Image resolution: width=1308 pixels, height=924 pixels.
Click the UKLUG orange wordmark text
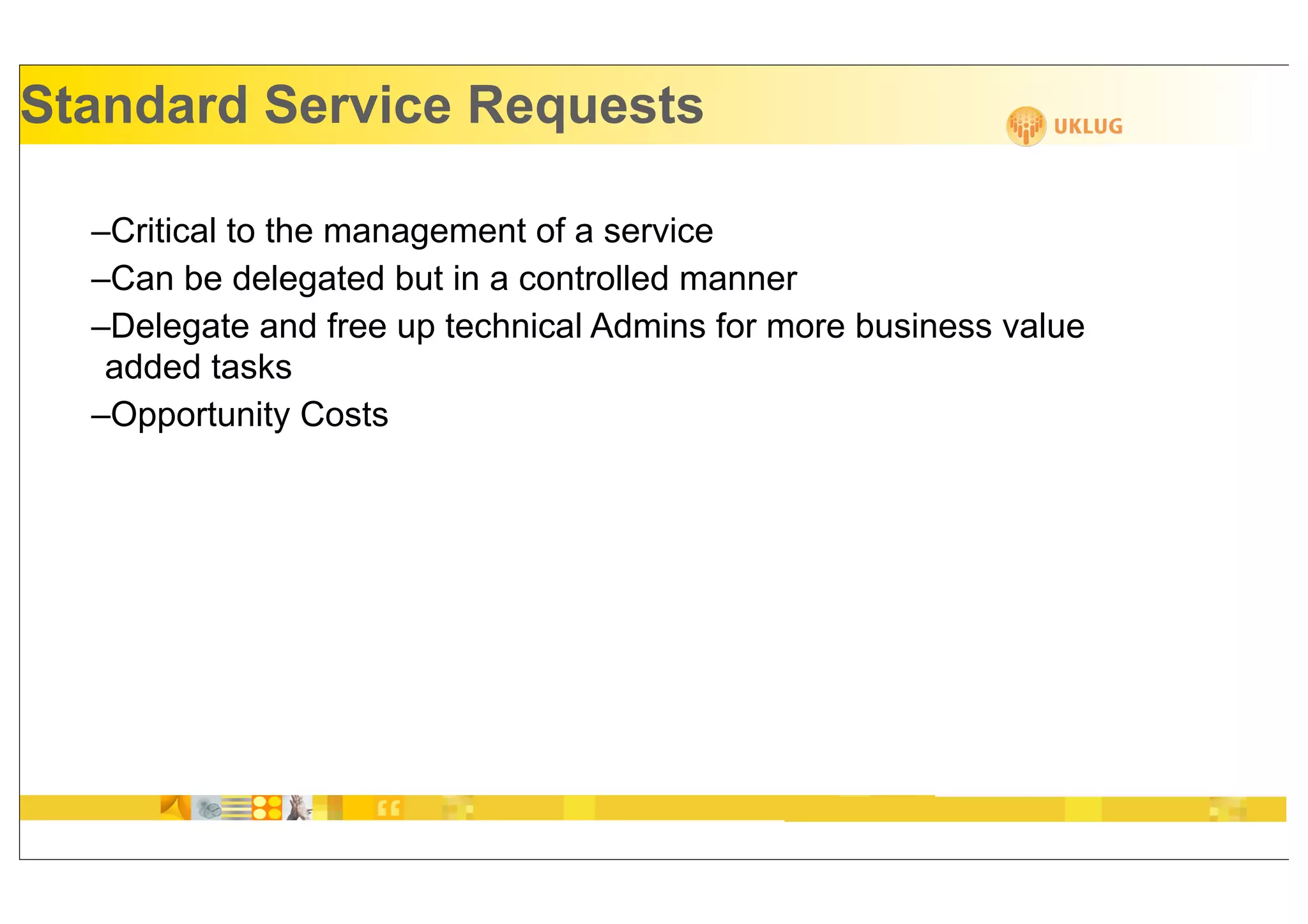(x=1088, y=126)
